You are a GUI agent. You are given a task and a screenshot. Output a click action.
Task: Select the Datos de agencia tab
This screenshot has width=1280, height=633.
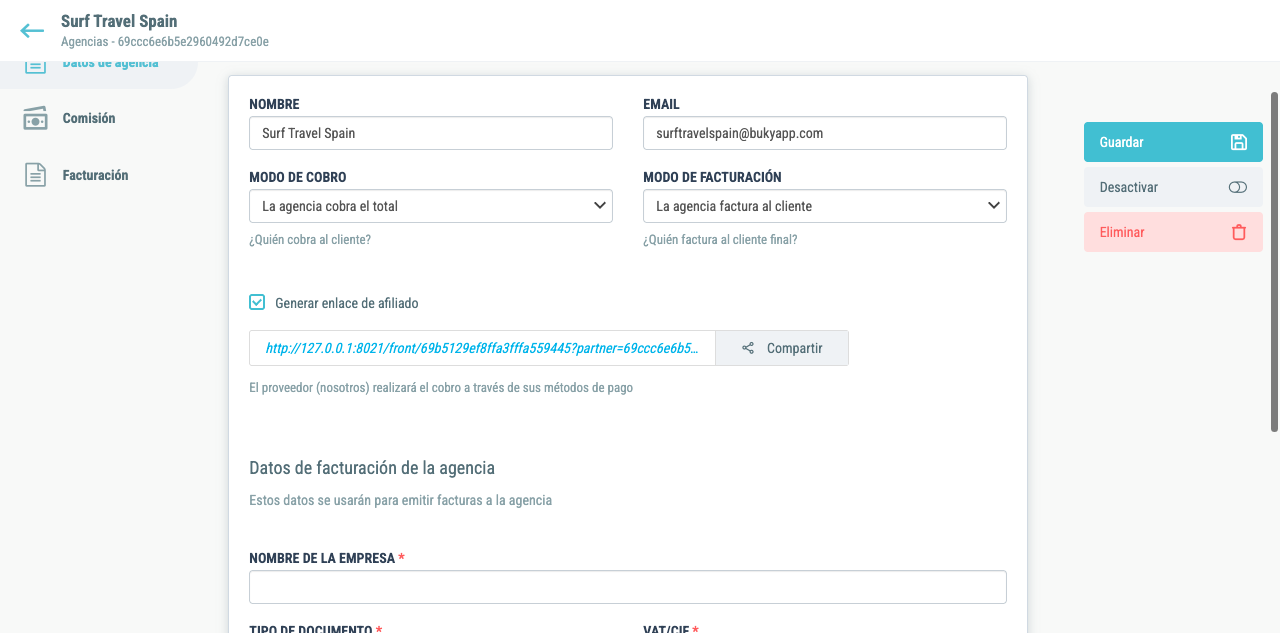100,68
